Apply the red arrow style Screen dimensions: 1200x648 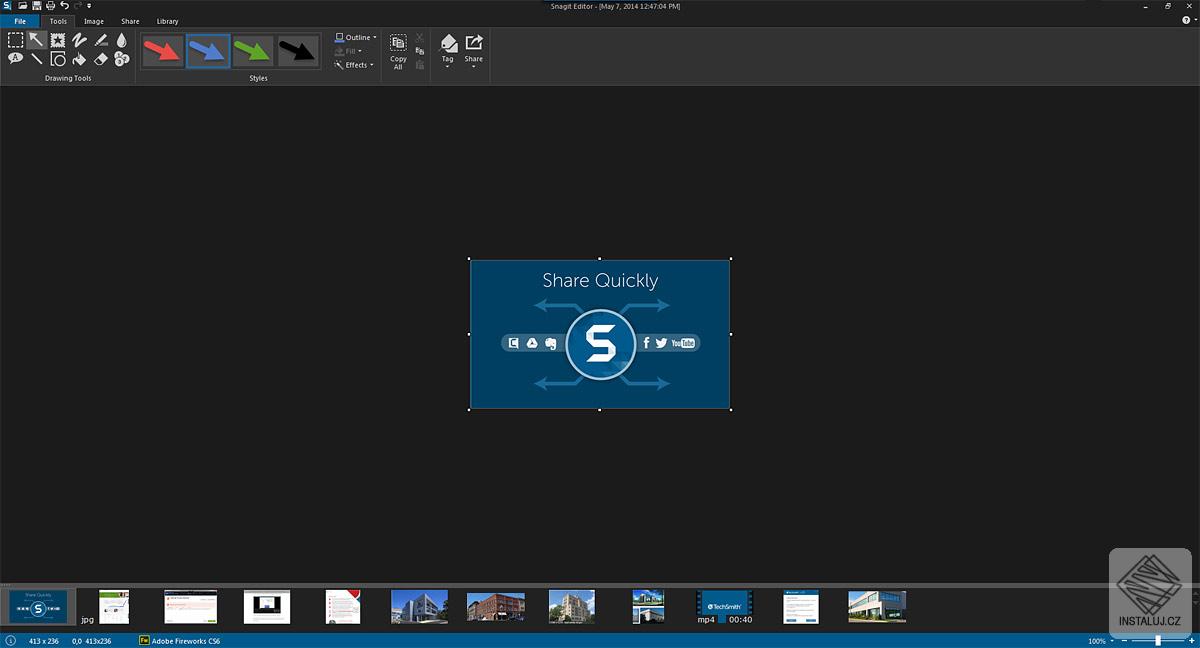[x=162, y=51]
